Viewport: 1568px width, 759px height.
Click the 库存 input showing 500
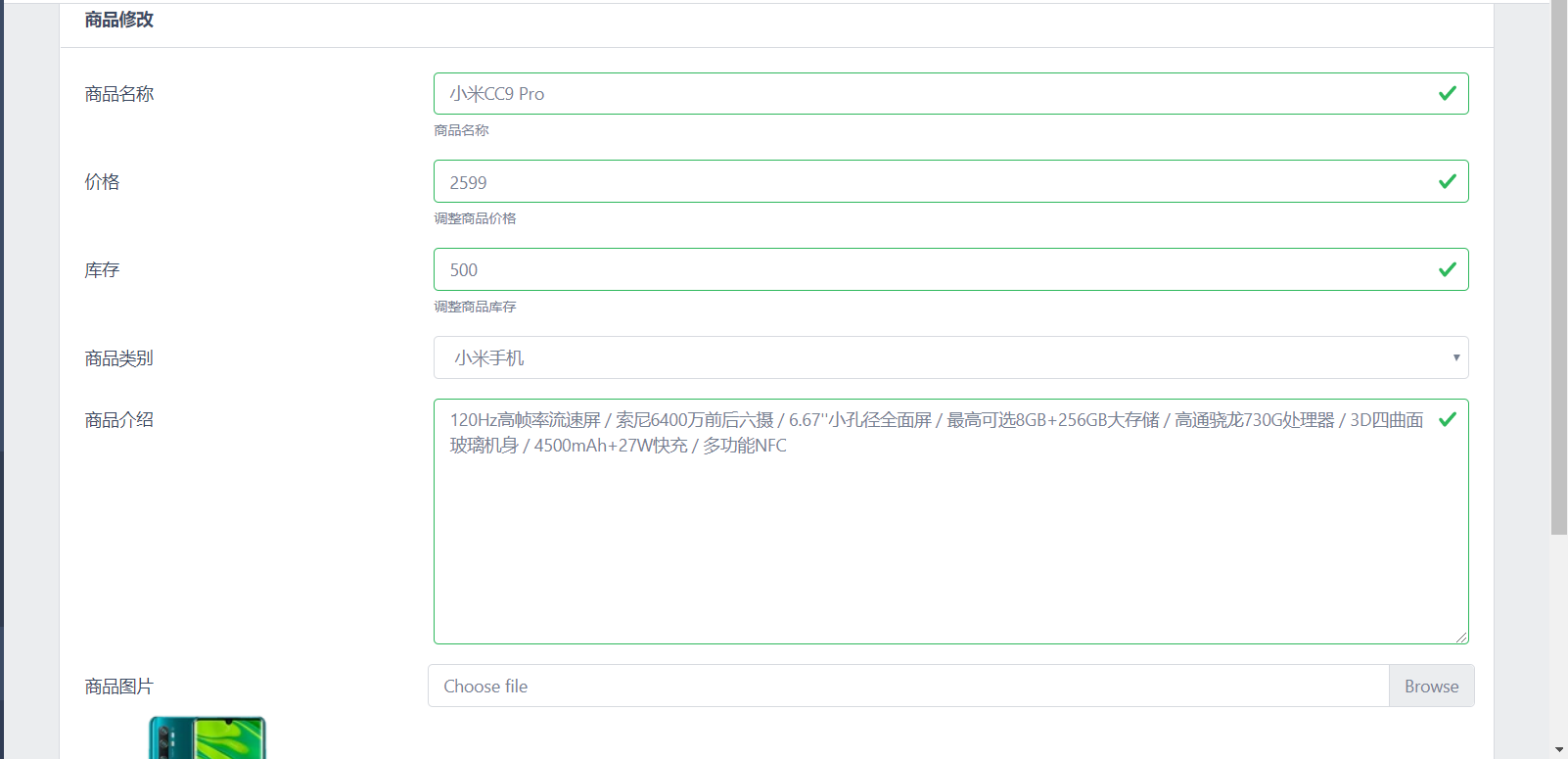(950, 269)
